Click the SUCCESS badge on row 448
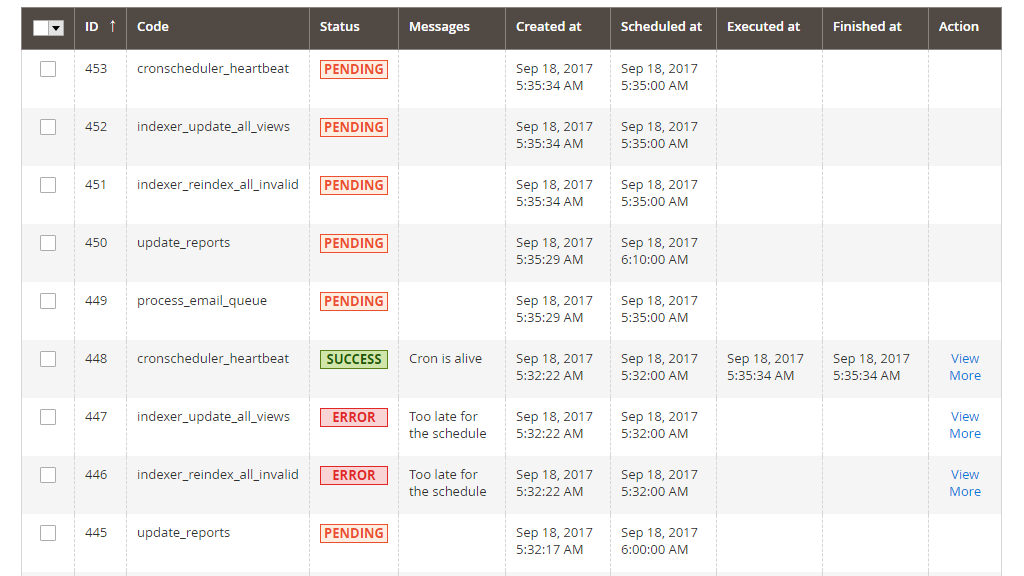1024x576 pixels. pyautogui.click(x=353, y=359)
